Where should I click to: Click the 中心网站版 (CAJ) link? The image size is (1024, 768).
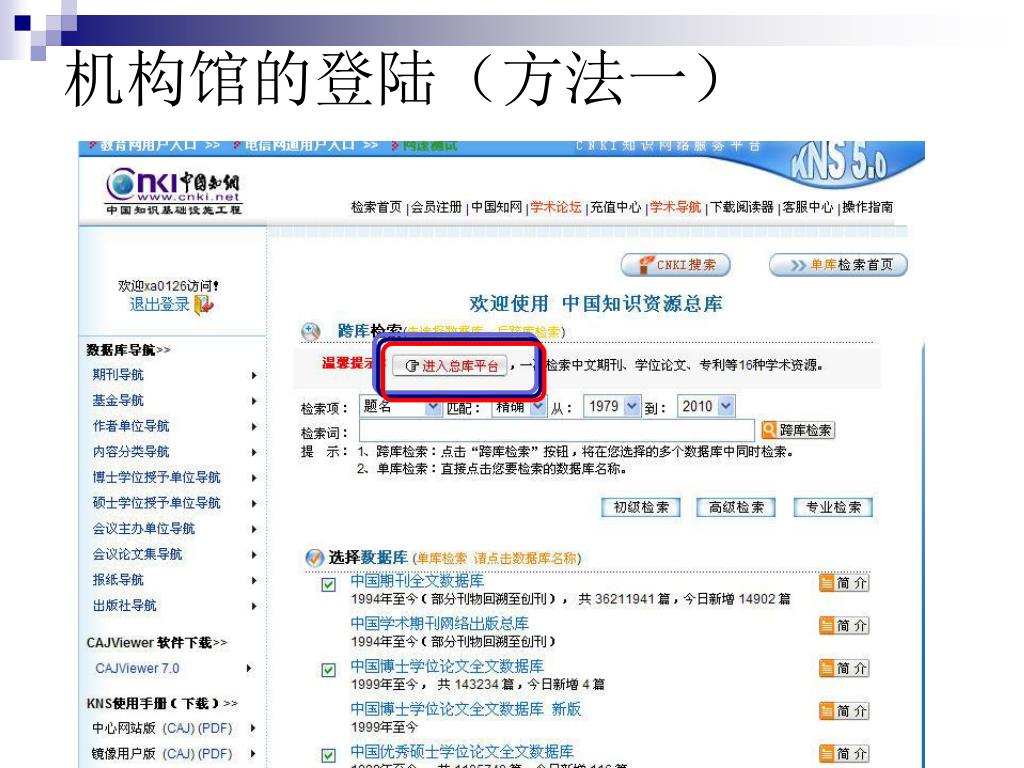(177, 728)
